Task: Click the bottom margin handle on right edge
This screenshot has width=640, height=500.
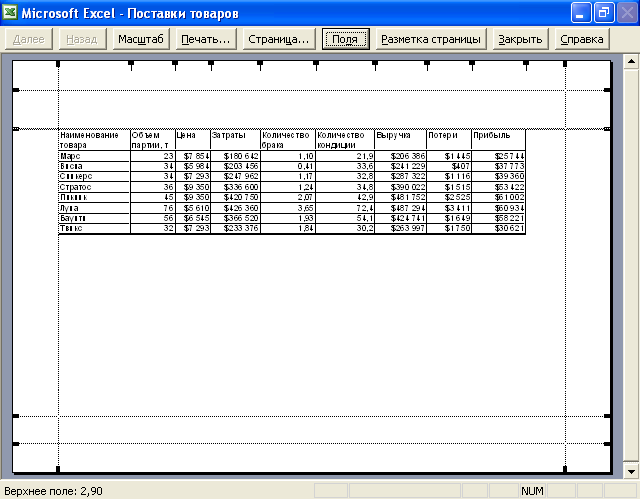Action: (x=607, y=416)
